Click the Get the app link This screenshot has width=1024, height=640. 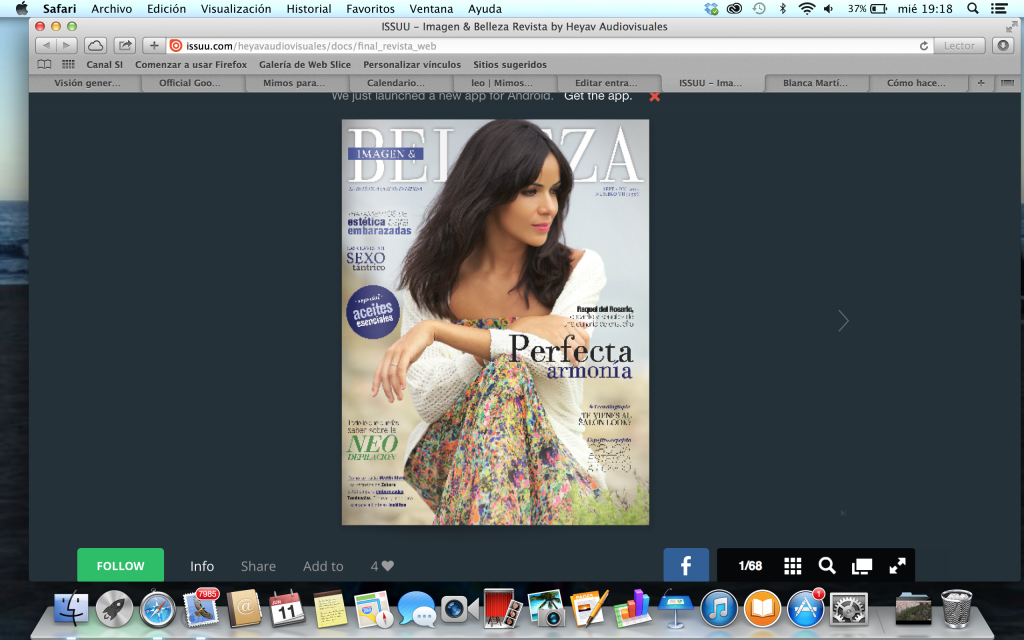pyautogui.click(x=598, y=96)
